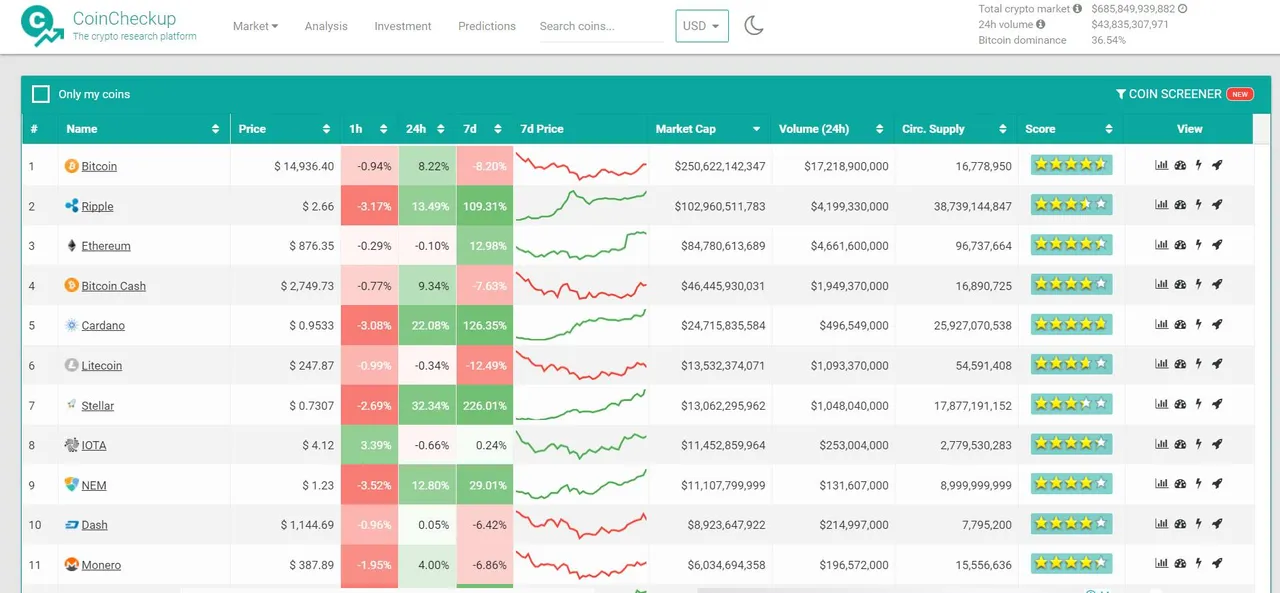Open the Bitcoin Cash coin link

(x=113, y=286)
